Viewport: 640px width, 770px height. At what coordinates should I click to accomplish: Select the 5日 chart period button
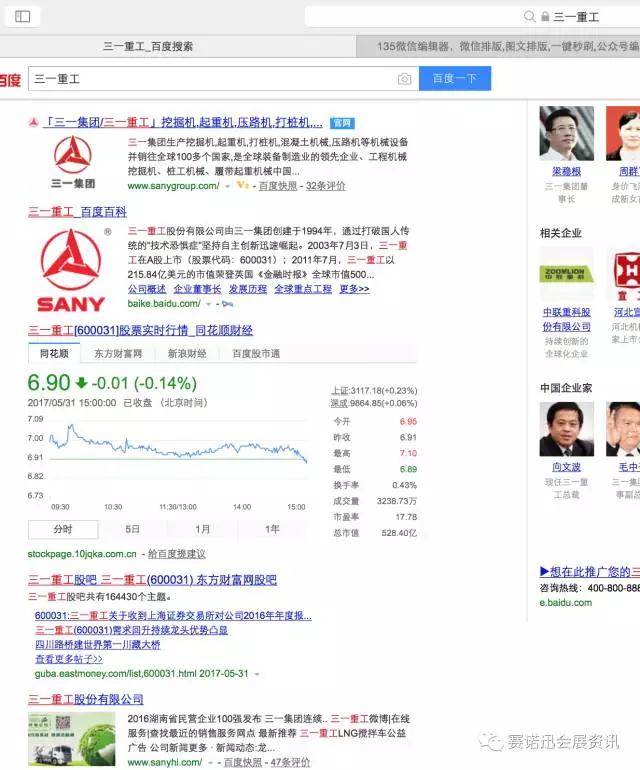133,529
